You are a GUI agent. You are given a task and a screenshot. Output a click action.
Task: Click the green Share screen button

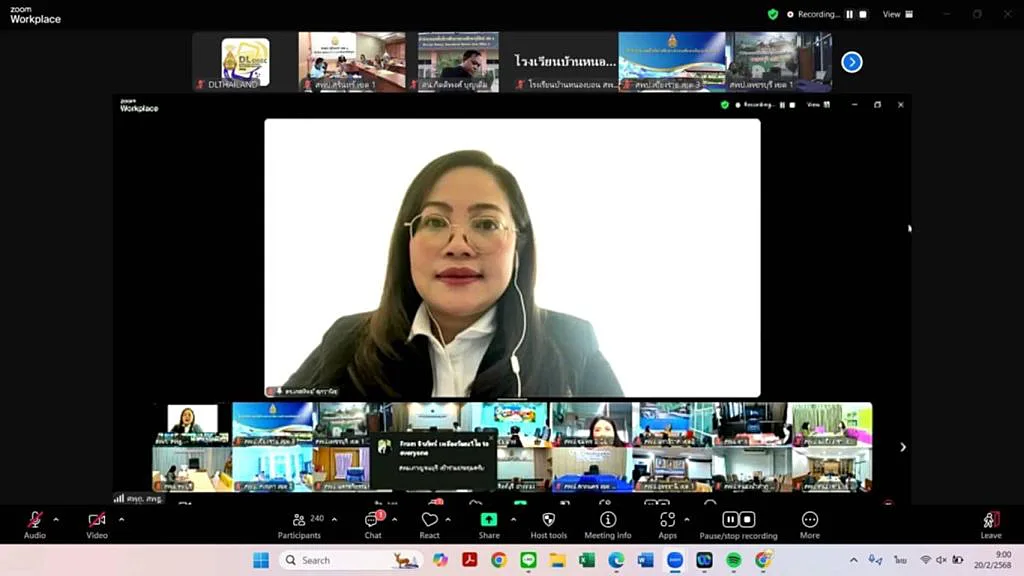[488, 520]
